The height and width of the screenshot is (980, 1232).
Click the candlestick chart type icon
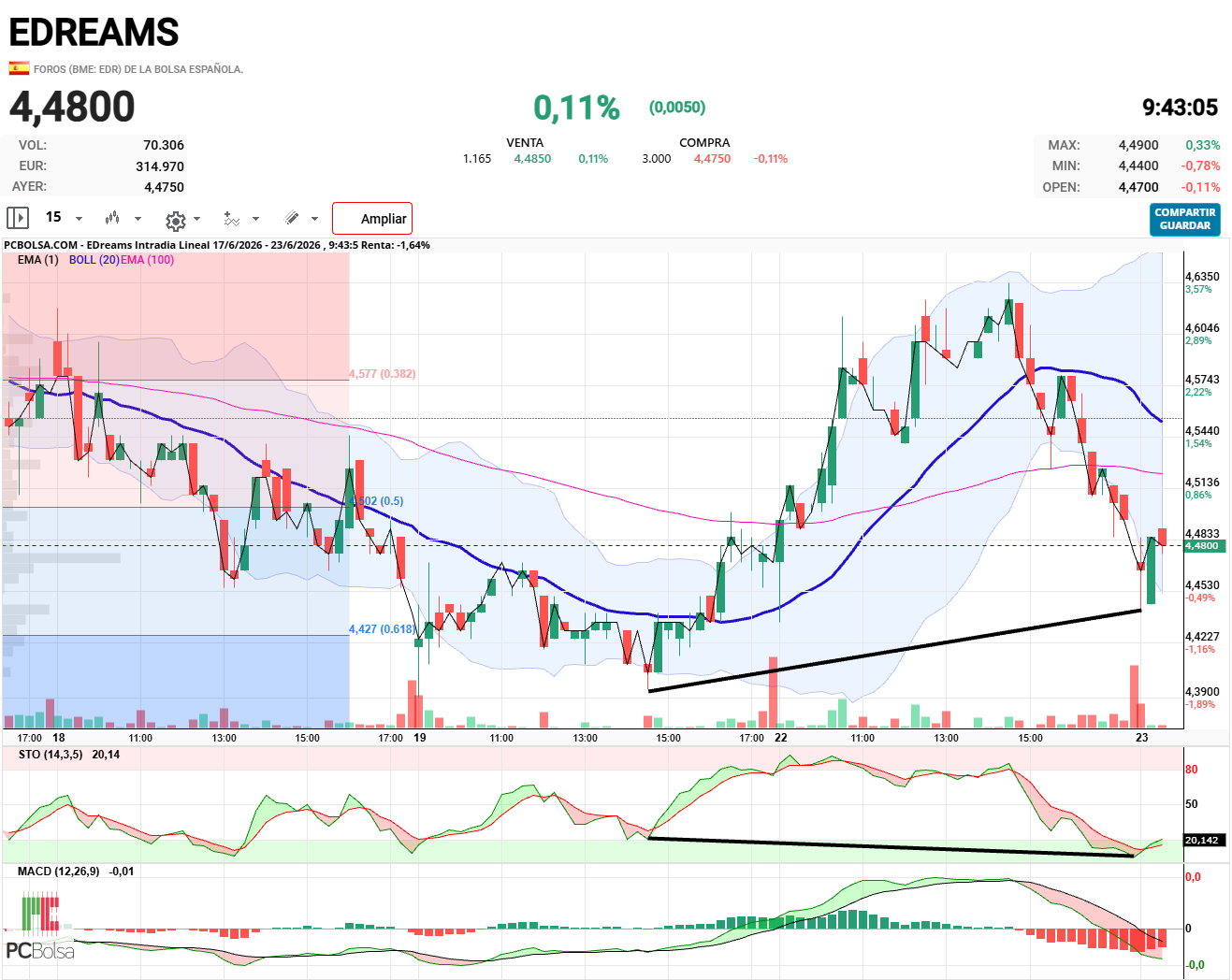(x=112, y=218)
